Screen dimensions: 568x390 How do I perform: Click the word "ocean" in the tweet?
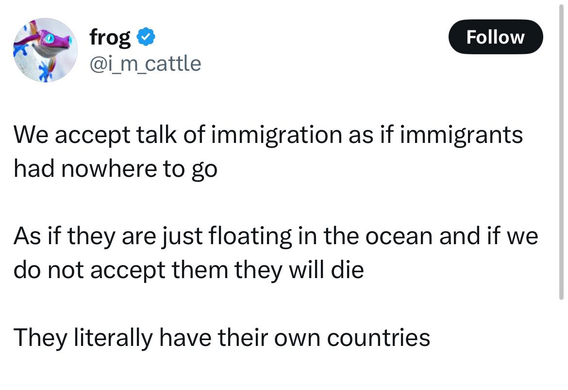(399, 237)
